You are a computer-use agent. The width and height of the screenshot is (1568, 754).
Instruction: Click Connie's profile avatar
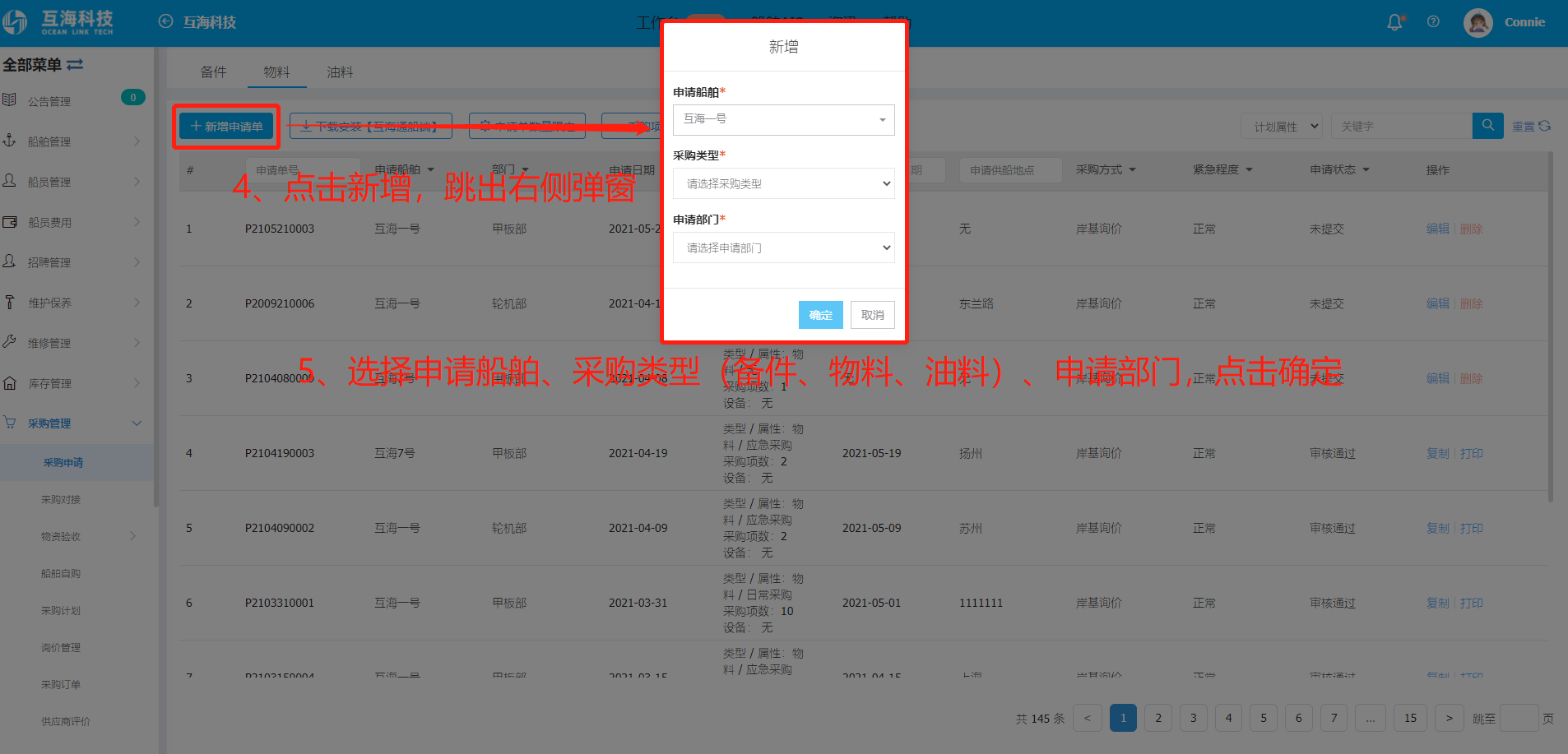tap(1478, 22)
